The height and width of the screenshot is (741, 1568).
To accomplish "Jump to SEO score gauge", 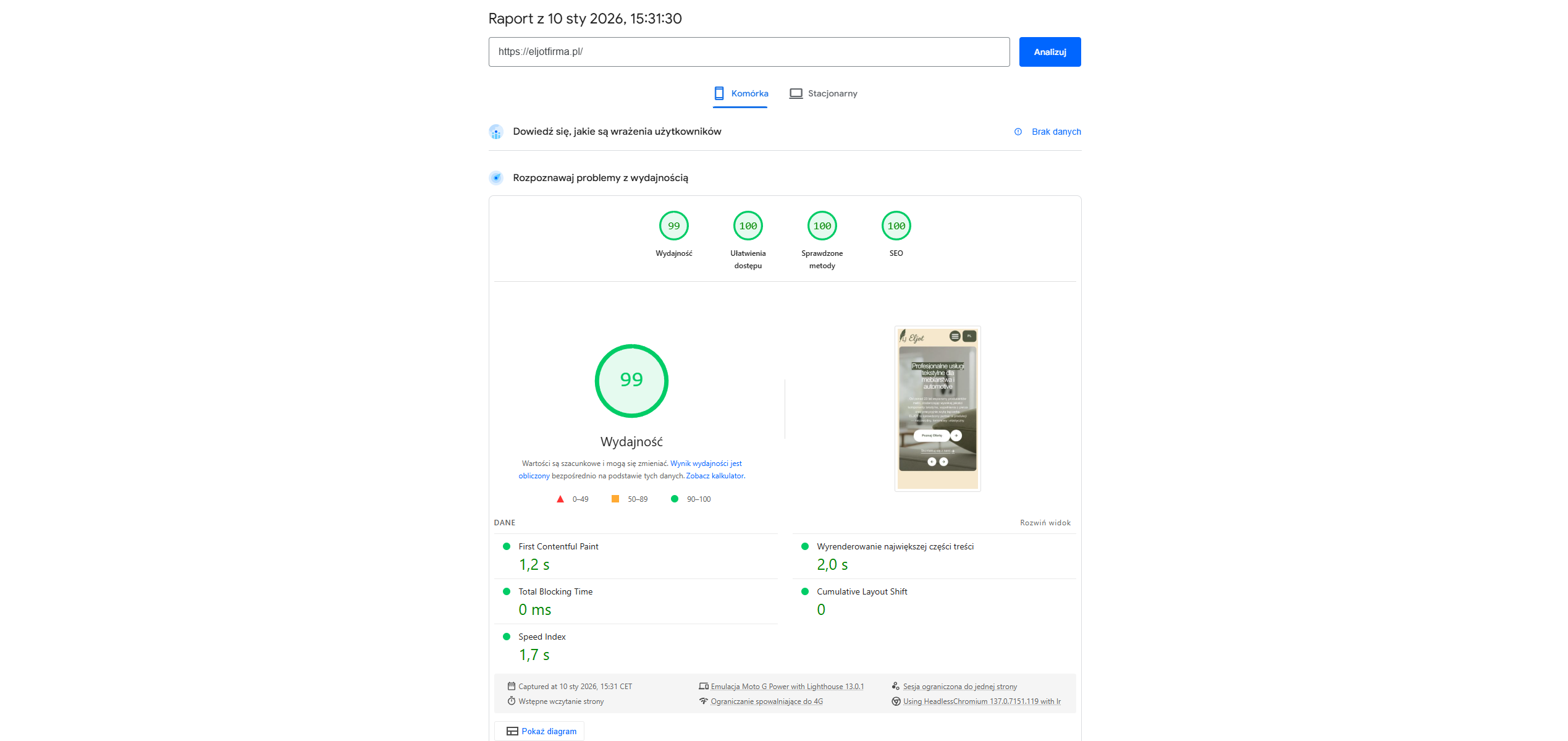I will [896, 226].
